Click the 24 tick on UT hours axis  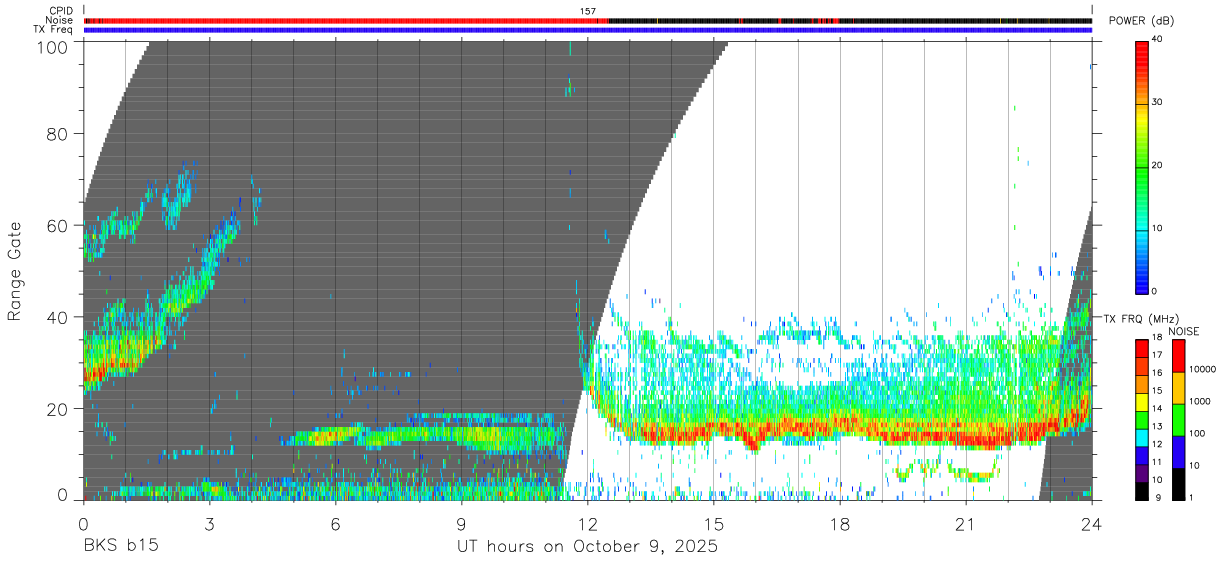1092,524
